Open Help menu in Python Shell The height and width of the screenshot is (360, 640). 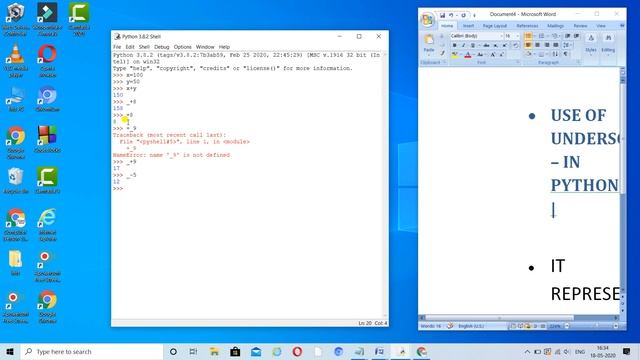[224, 47]
